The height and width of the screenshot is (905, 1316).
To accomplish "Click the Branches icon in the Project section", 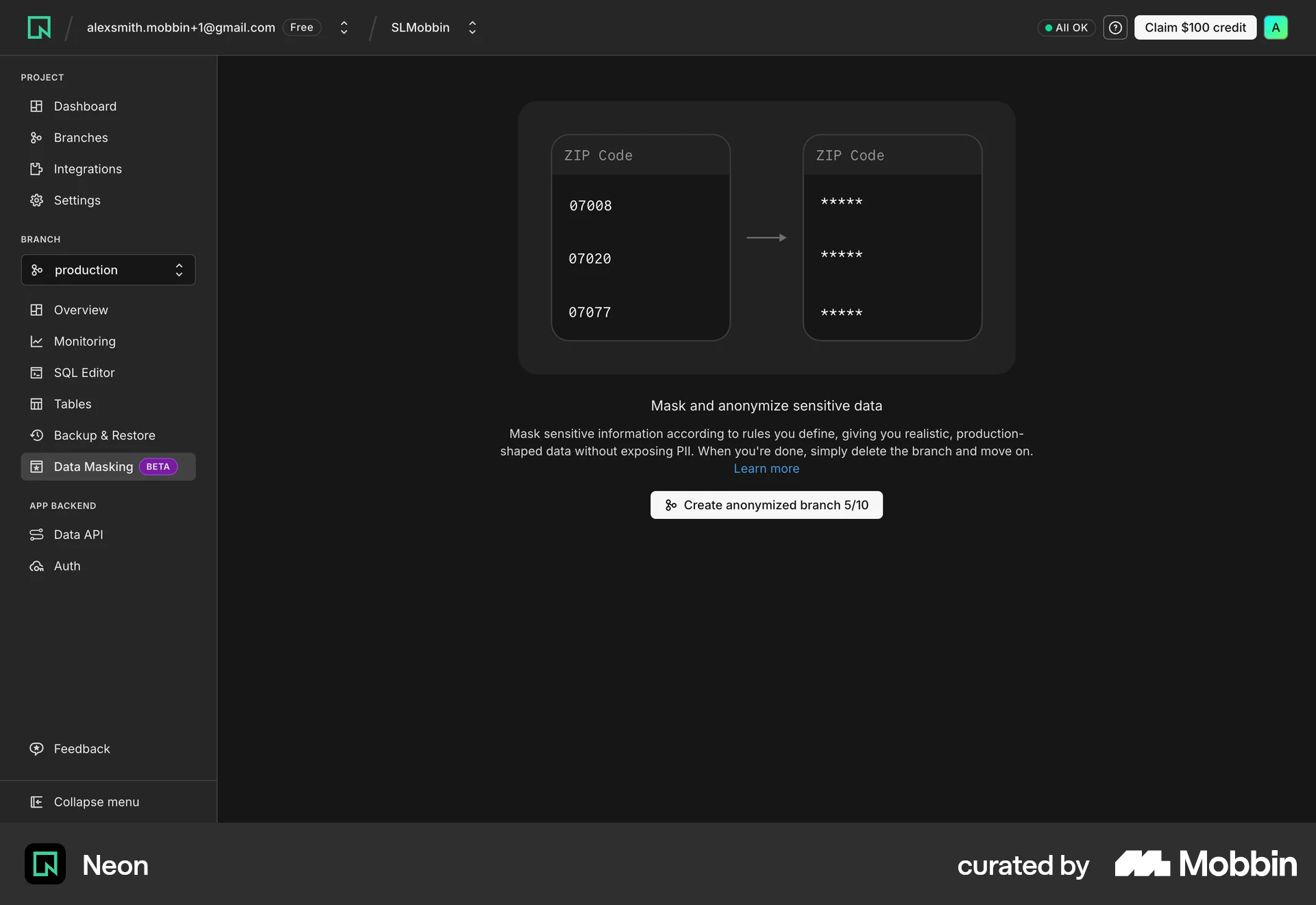I will 36,138.
